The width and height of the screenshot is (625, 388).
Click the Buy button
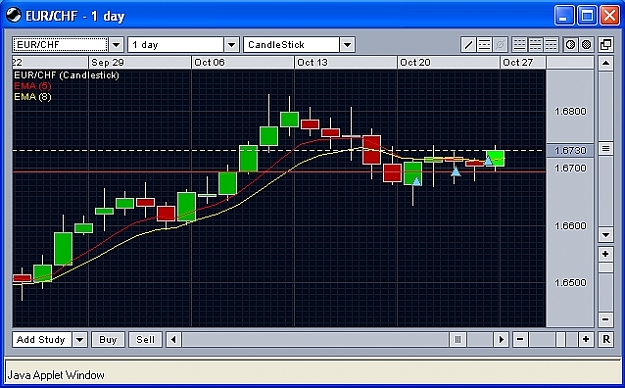(x=108, y=340)
